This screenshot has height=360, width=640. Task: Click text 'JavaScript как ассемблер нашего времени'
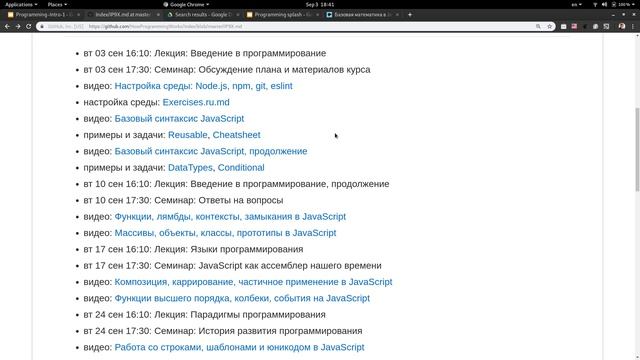coord(290,265)
